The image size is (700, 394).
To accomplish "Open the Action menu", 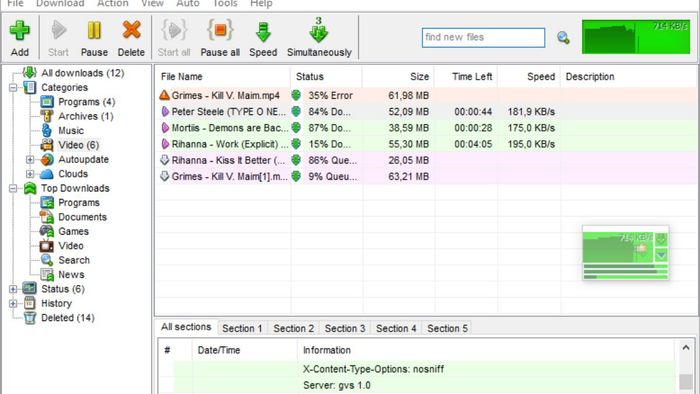I will pos(112,3).
